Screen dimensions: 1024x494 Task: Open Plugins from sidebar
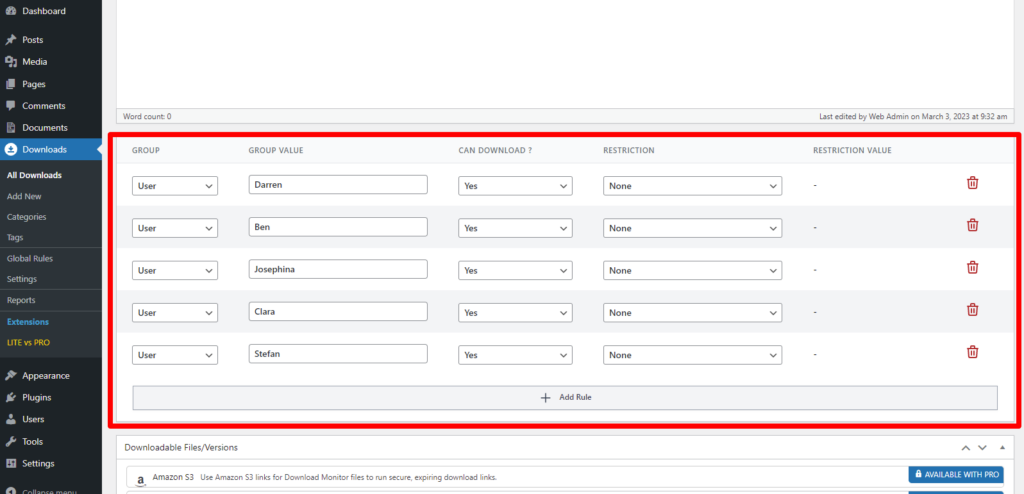click(36, 397)
